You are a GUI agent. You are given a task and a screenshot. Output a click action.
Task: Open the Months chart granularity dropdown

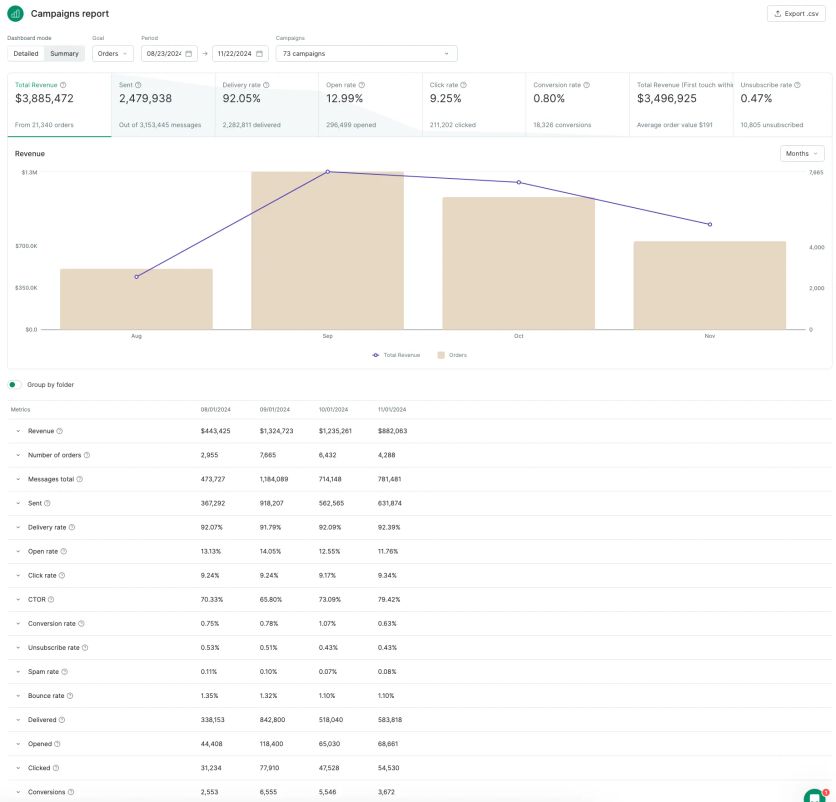801,154
